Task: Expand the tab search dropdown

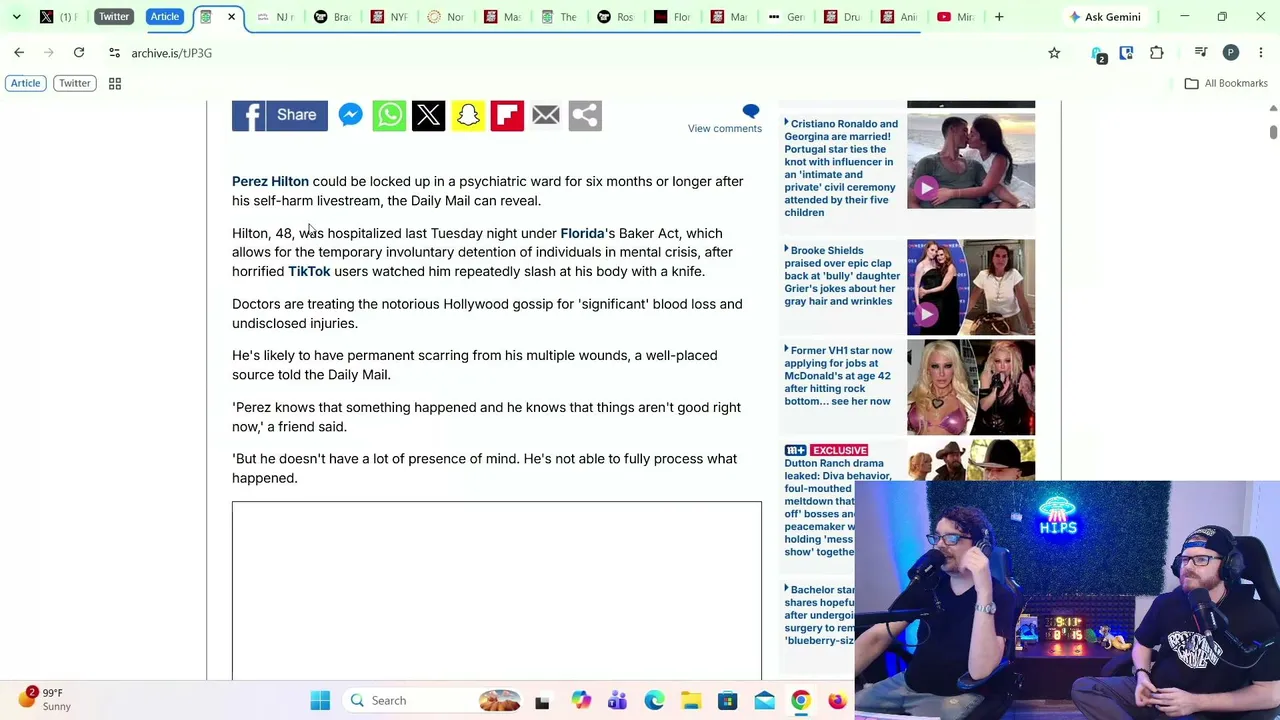Action: (x=16, y=17)
